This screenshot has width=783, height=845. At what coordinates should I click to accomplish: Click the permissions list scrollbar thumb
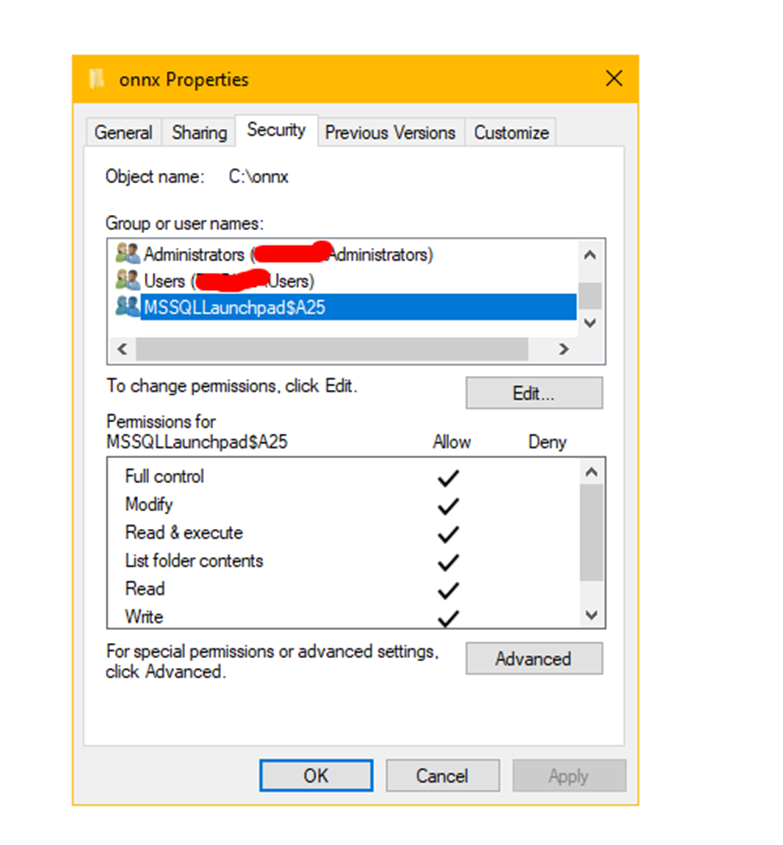(591, 532)
